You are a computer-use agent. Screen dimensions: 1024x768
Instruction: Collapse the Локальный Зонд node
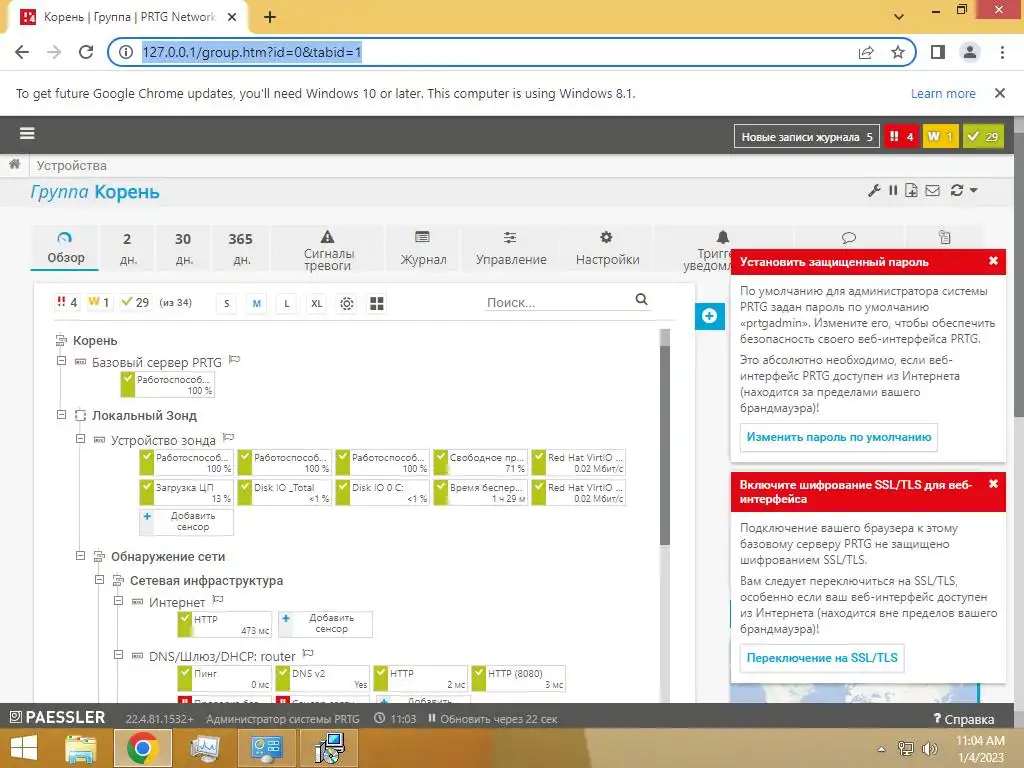click(x=61, y=414)
